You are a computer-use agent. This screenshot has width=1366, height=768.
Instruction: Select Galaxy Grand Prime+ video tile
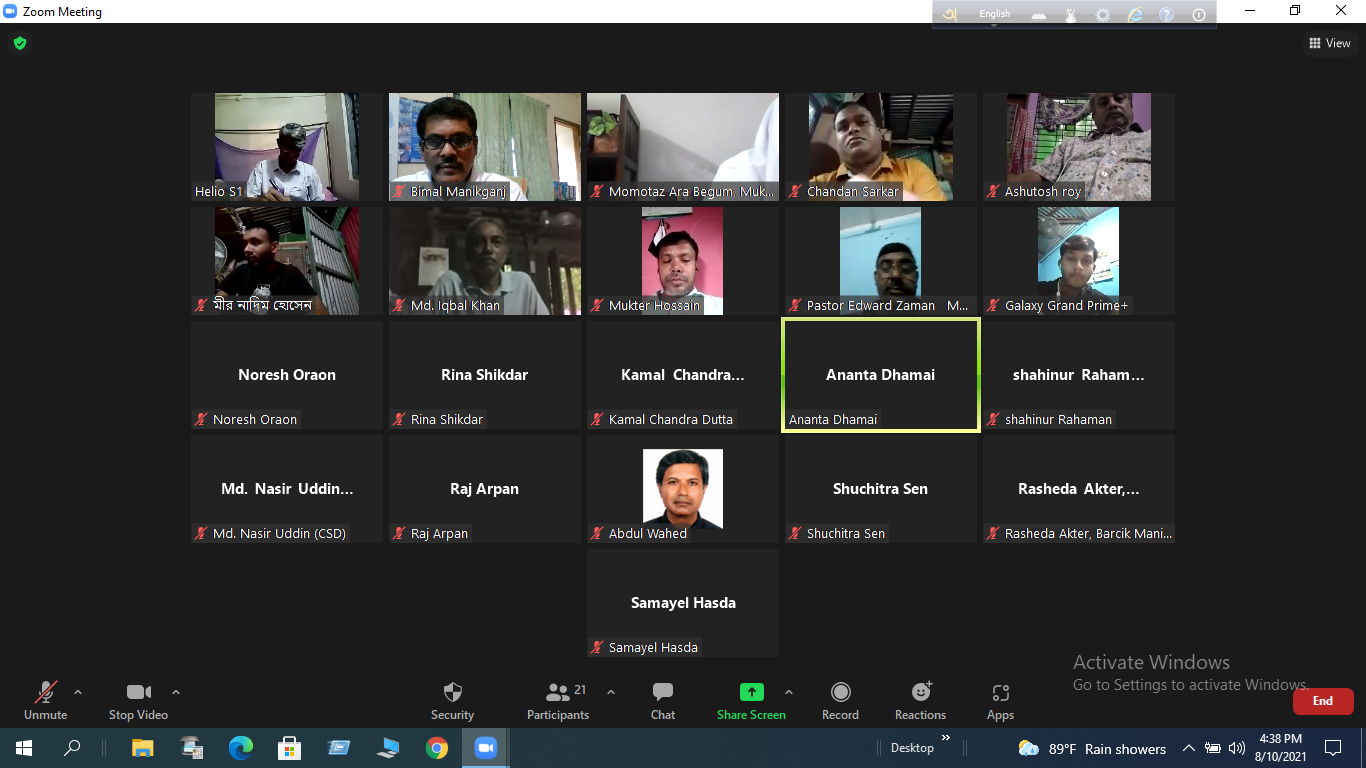click(x=1079, y=261)
